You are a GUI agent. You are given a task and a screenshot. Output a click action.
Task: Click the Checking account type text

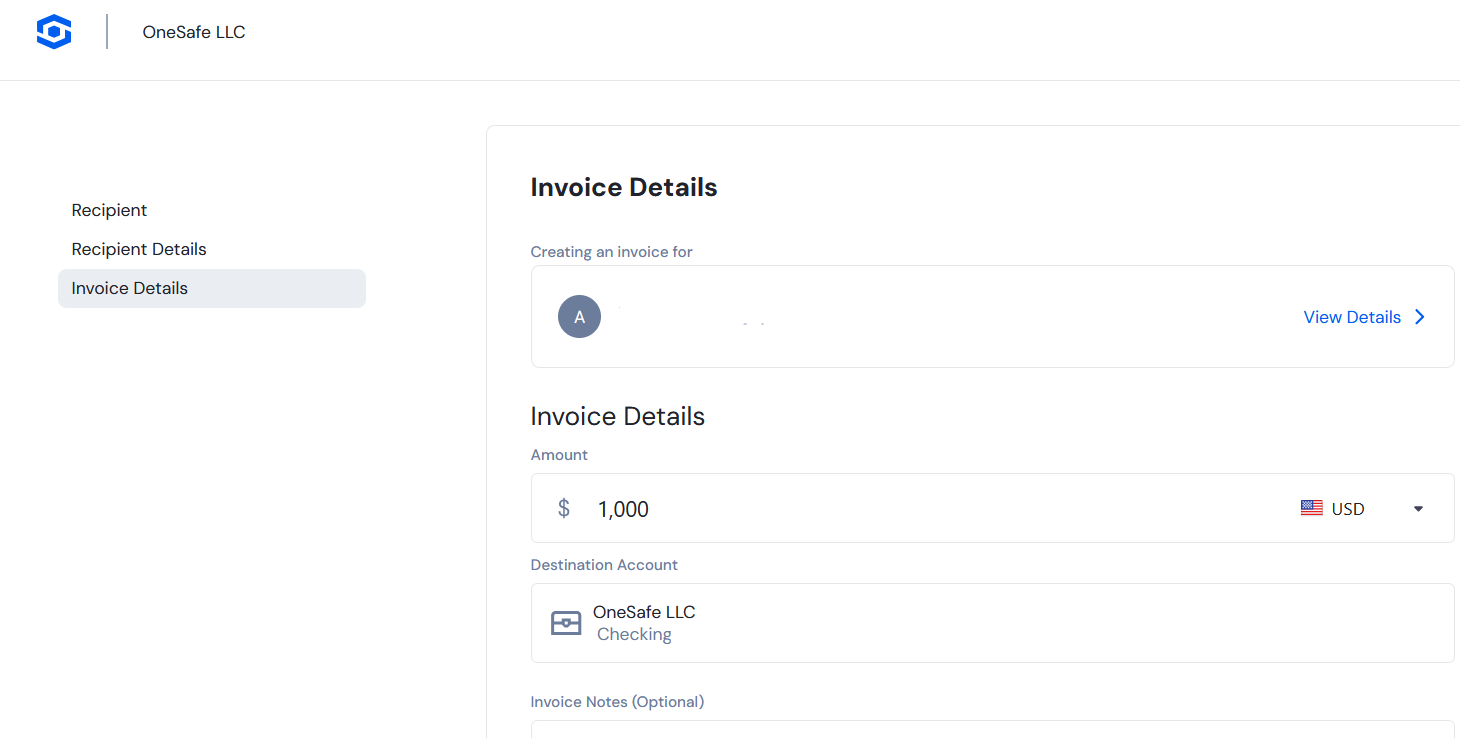(634, 634)
